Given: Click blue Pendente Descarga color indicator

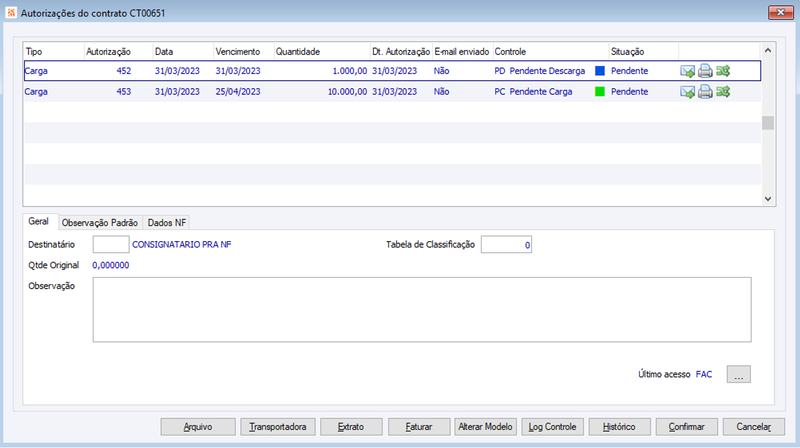Looking at the screenshot, I should click(x=600, y=71).
